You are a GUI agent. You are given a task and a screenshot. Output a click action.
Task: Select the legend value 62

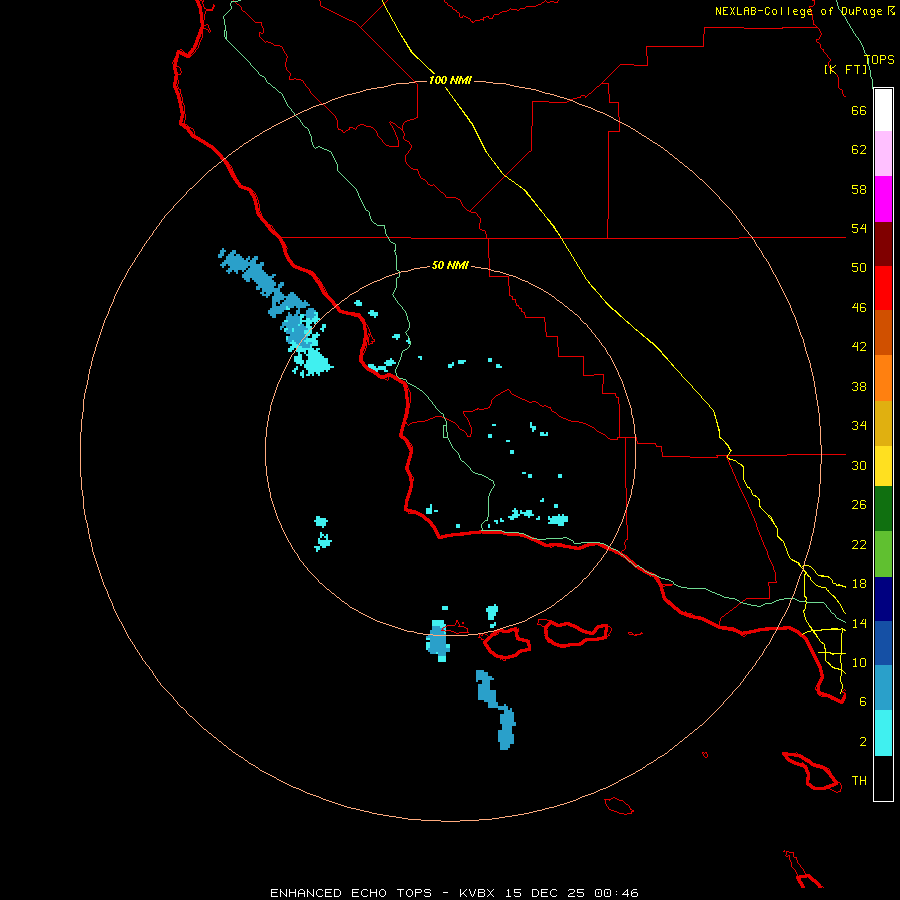coord(859,150)
